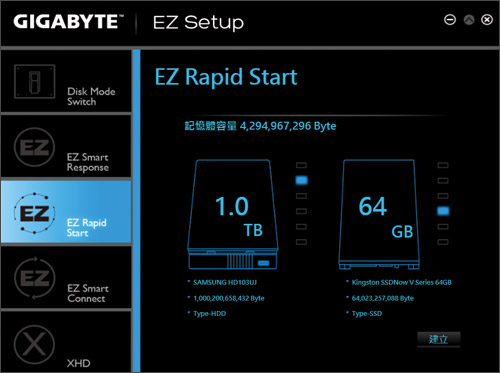
Task: Click the EZ Rapid Start dotted-circle icon
Action: (x=34, y=213)
